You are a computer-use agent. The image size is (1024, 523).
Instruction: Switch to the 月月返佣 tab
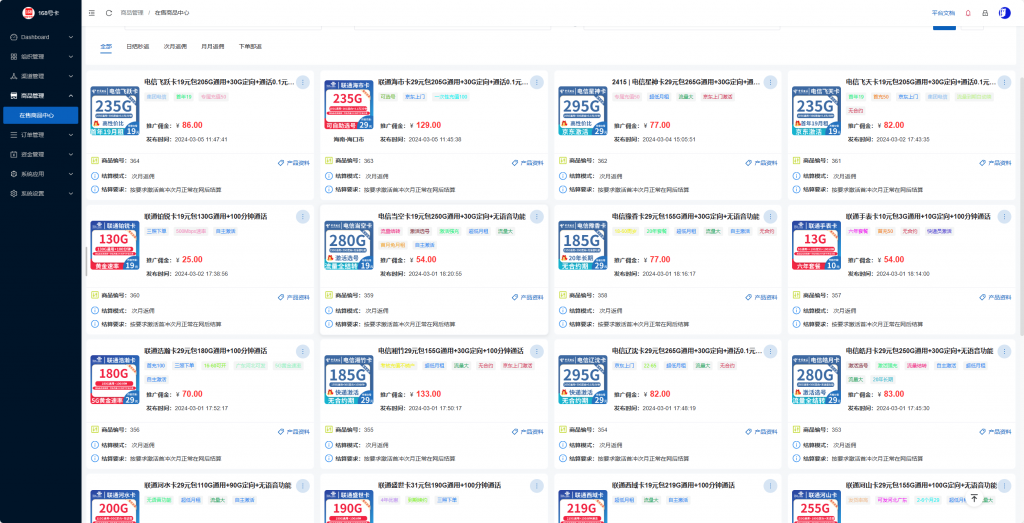point(213,47)
